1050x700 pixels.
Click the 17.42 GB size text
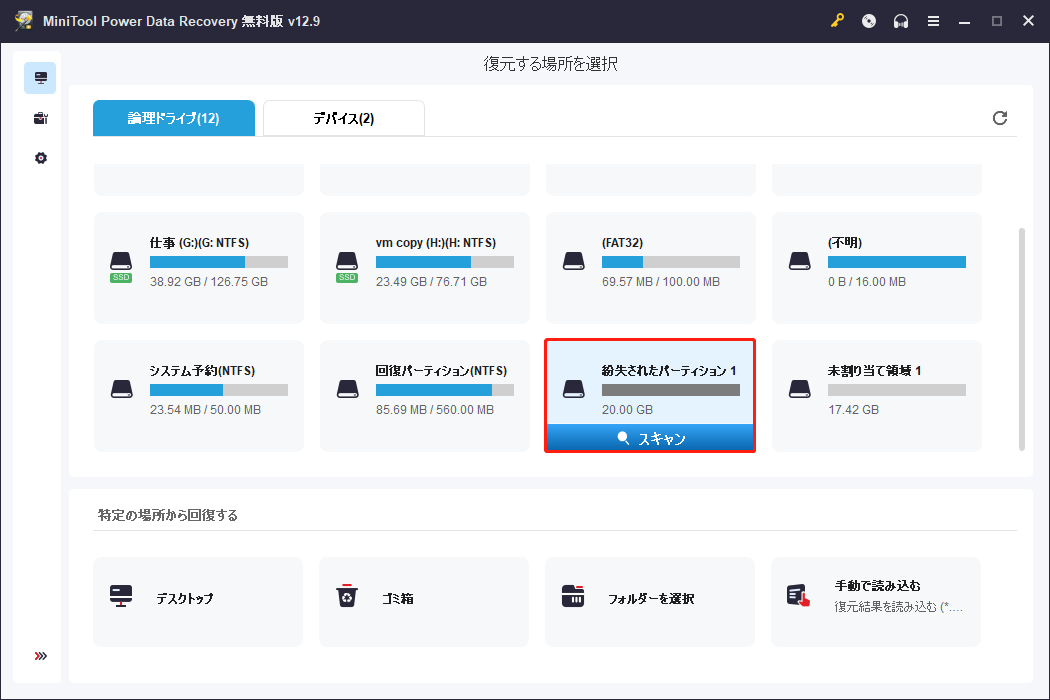[853, 410]
